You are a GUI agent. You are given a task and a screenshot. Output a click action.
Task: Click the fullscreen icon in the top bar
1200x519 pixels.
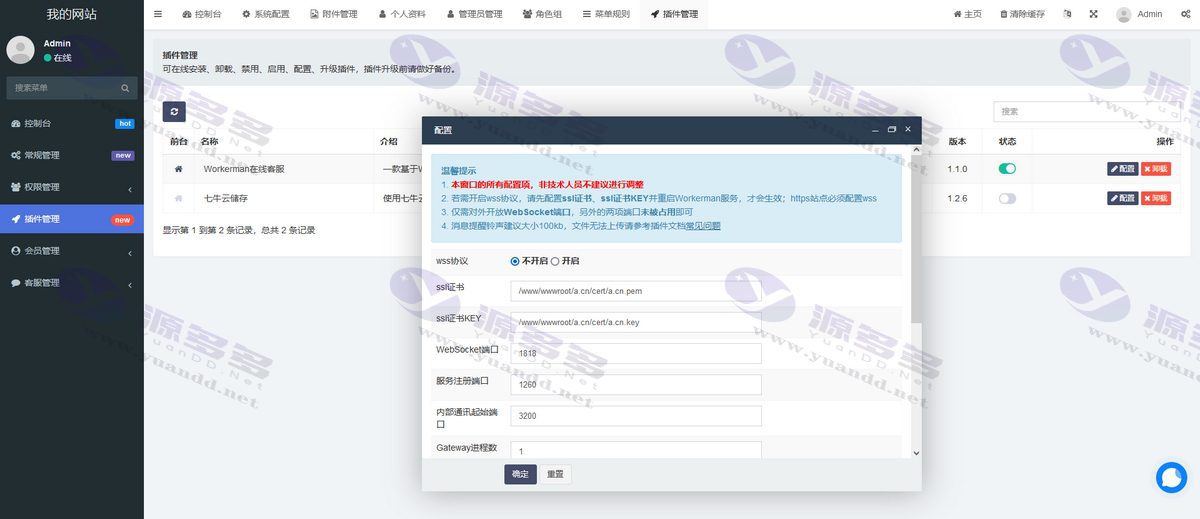coord(1093,14)
